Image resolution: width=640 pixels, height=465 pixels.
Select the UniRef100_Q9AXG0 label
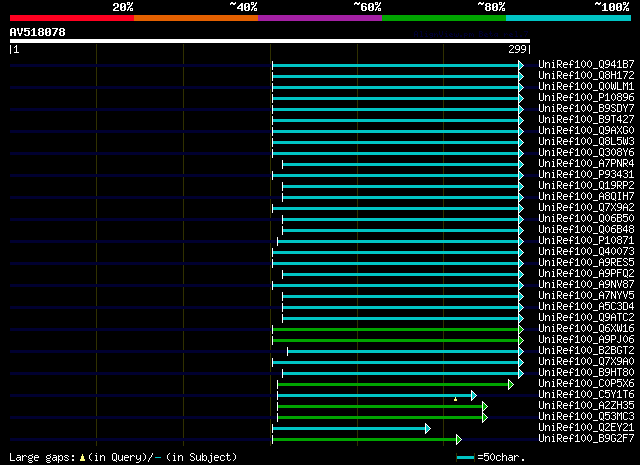(586, 130)
